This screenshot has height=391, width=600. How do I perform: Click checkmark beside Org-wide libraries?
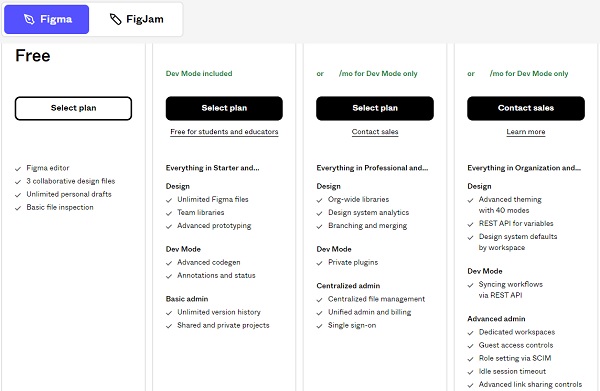coord(320,200)
